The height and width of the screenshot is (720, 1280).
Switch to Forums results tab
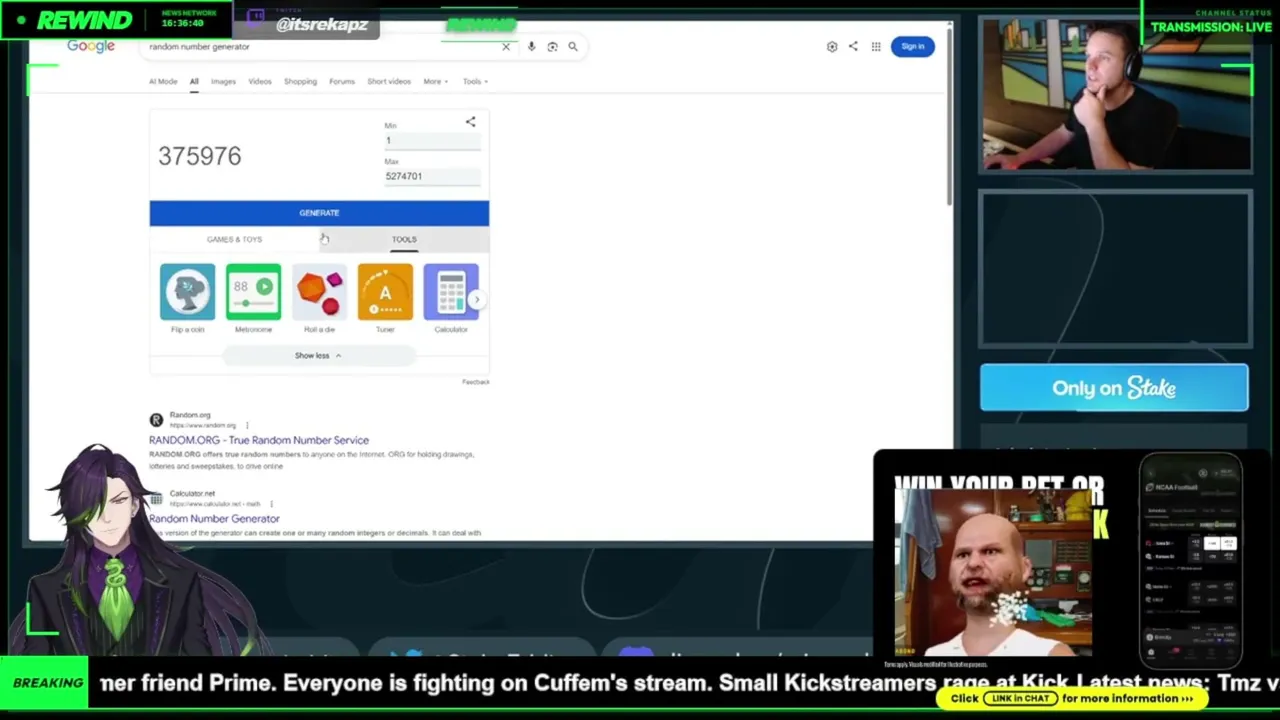tap(342, 81)
